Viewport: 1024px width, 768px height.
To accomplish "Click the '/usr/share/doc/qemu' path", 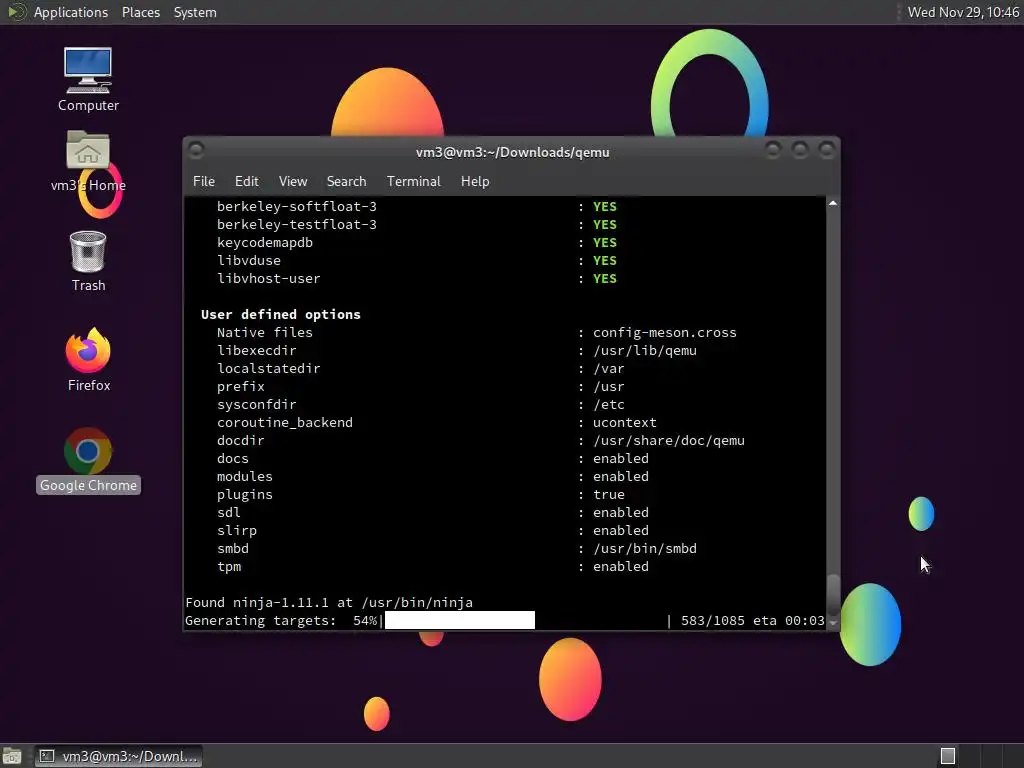I will coord(669,441).
